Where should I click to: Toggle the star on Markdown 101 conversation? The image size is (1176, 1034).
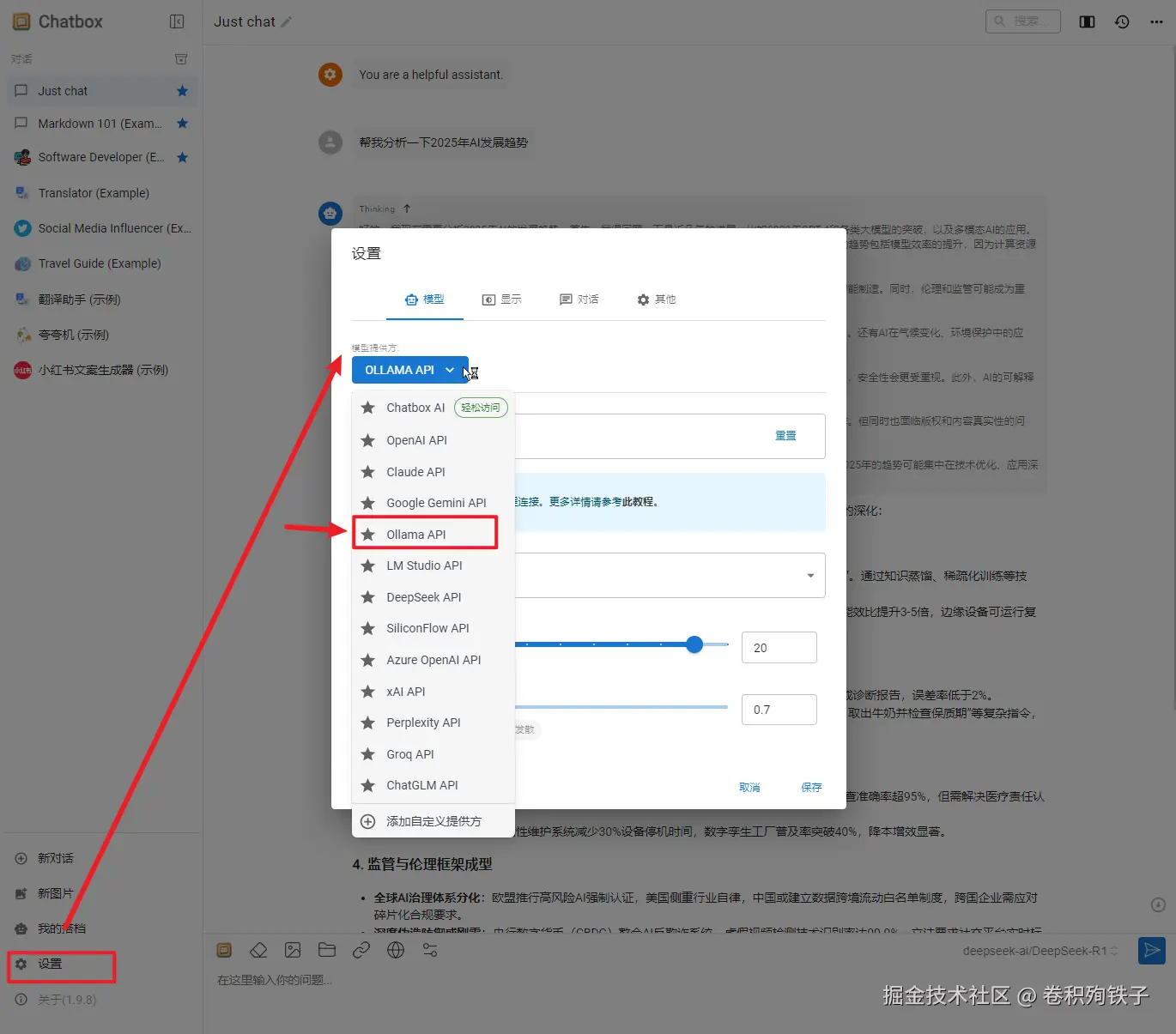click(x=182, y=124)
